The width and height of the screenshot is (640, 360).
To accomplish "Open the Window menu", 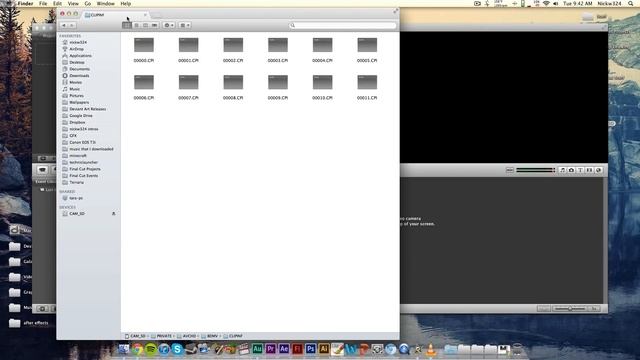I will (x=105, y=3).
